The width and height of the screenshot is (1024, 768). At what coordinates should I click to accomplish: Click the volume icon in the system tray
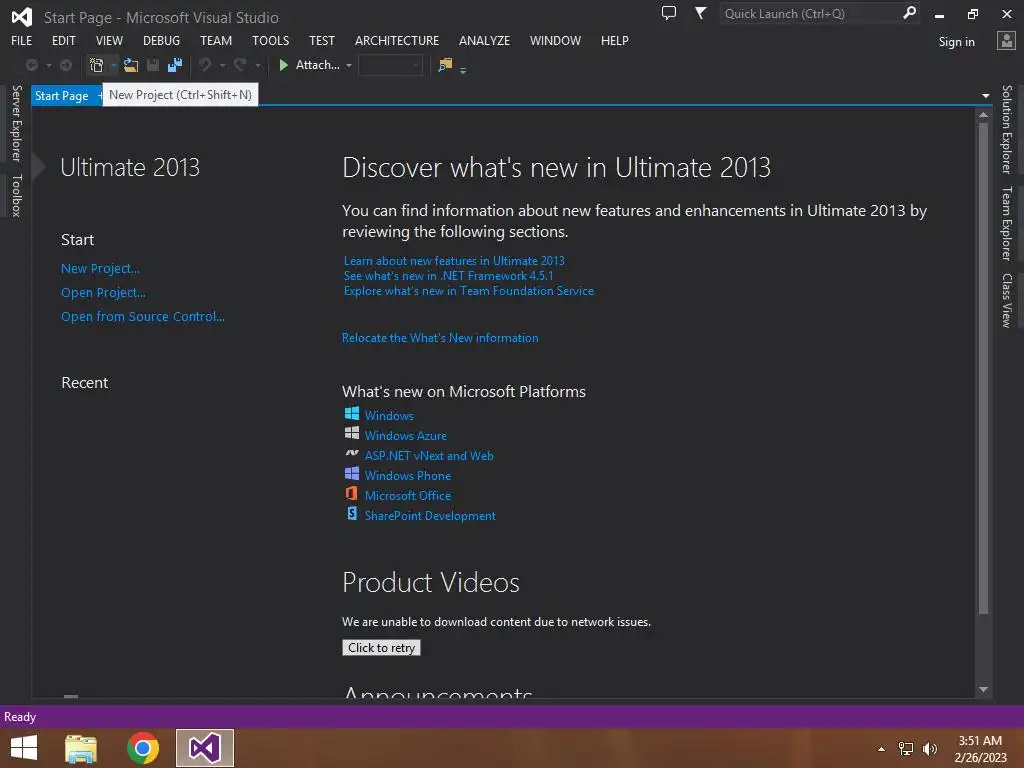pyautogui.click(x=930, y=749)
